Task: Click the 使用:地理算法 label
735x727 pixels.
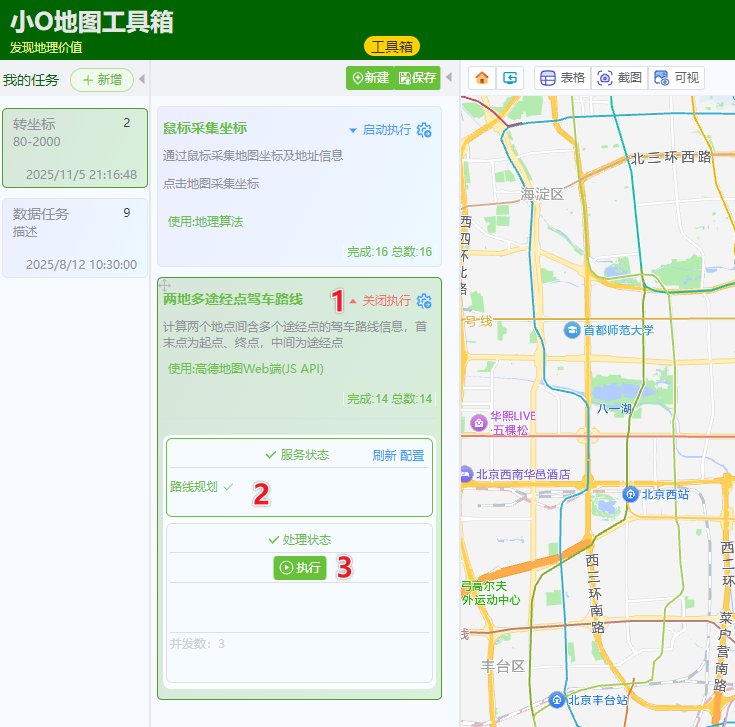Action: (x=205, y=222)
